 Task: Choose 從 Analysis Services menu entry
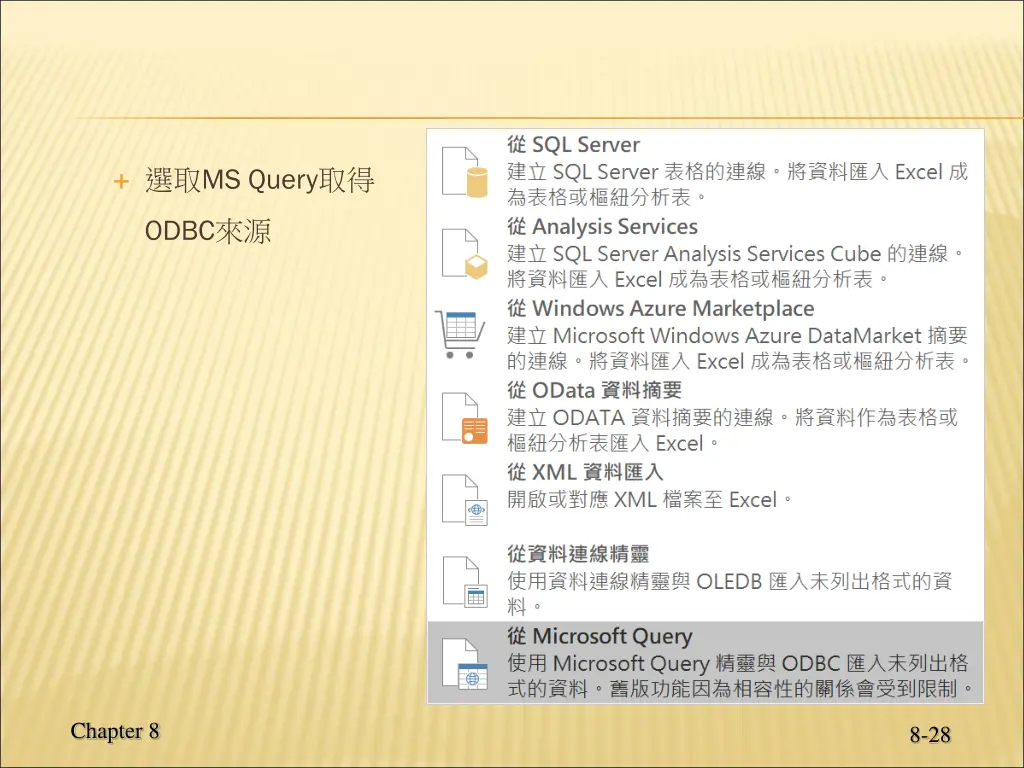pos(705,252)
